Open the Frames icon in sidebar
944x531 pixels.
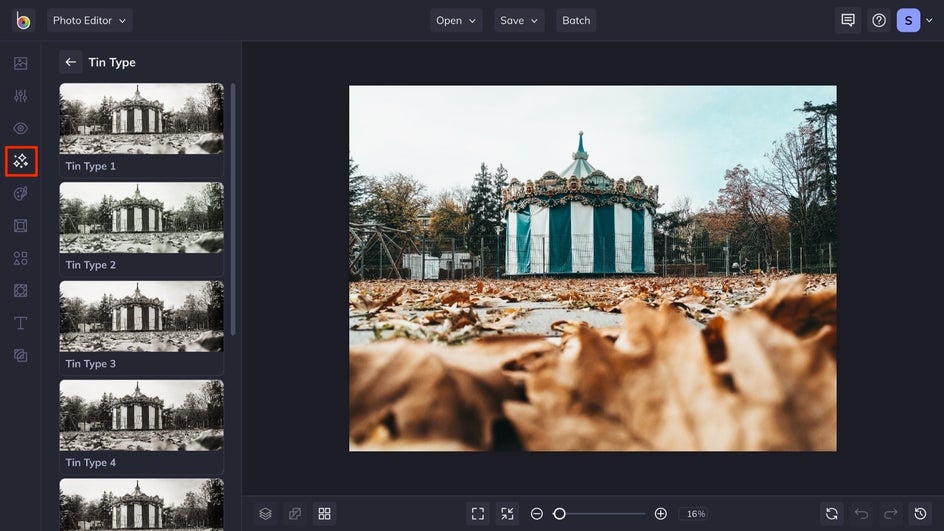click(21, 226)
